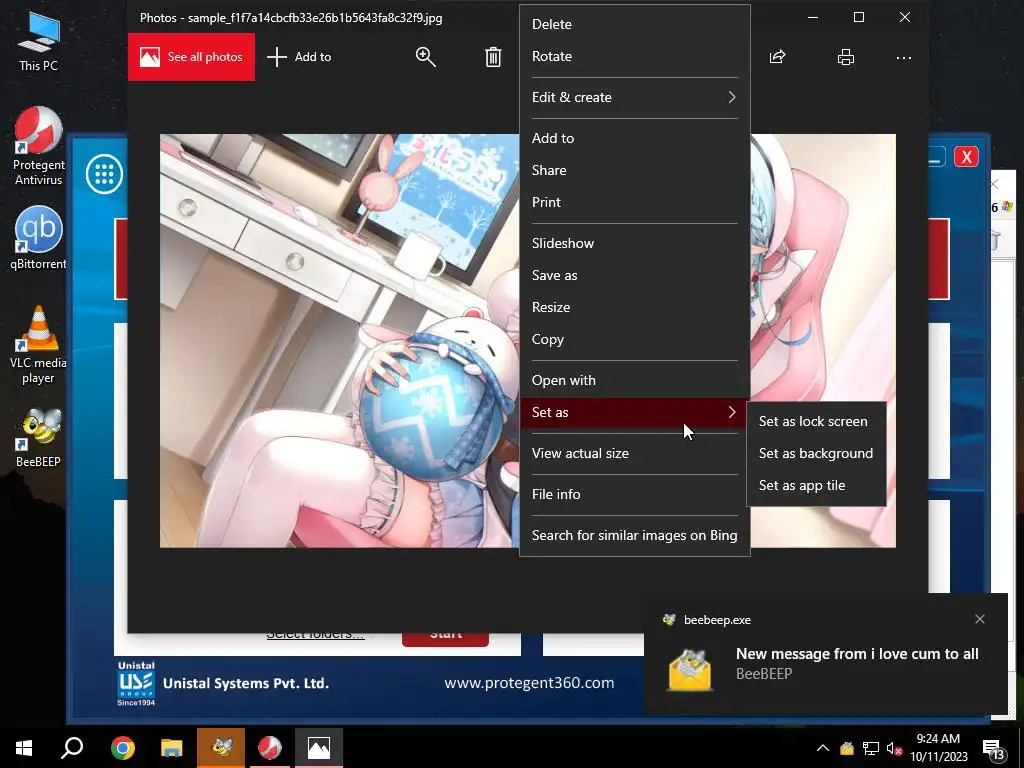Image resolution: width=1024 pixels, height=768 pixels.
Task: Choose View actual size
Action: (x=634, y=453)
